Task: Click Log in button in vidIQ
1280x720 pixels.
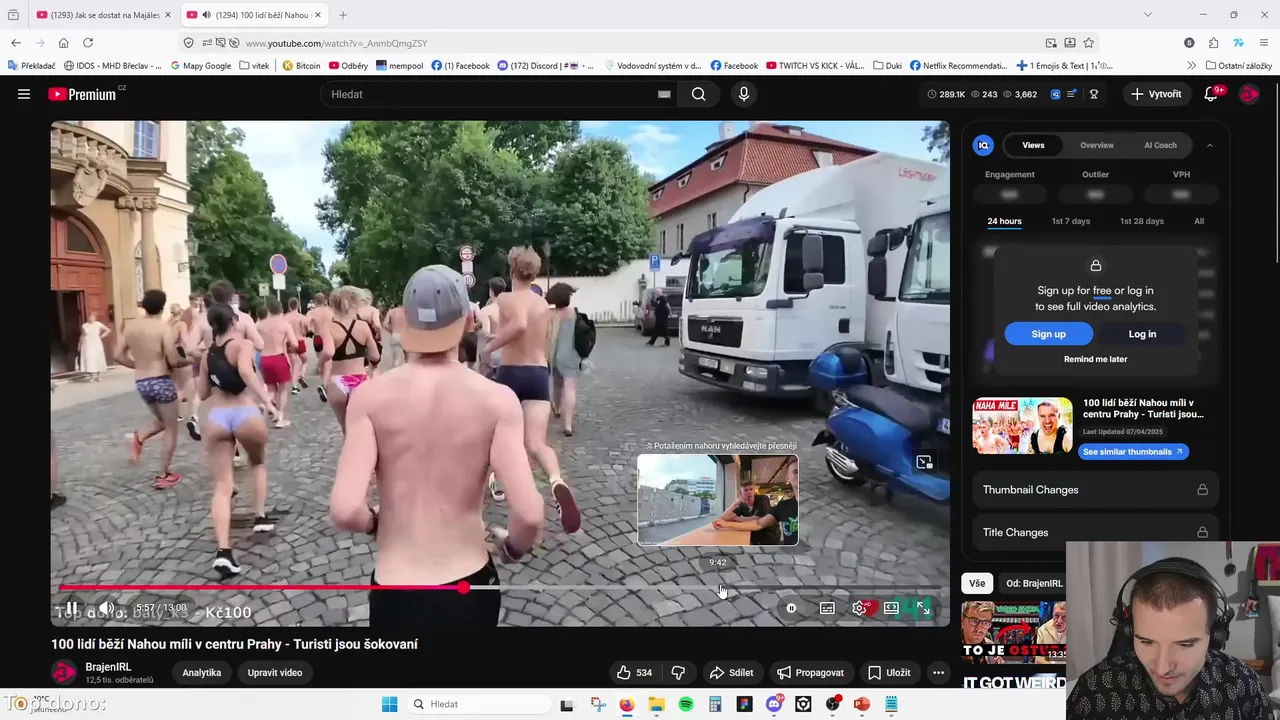Action: point(1142,334)
